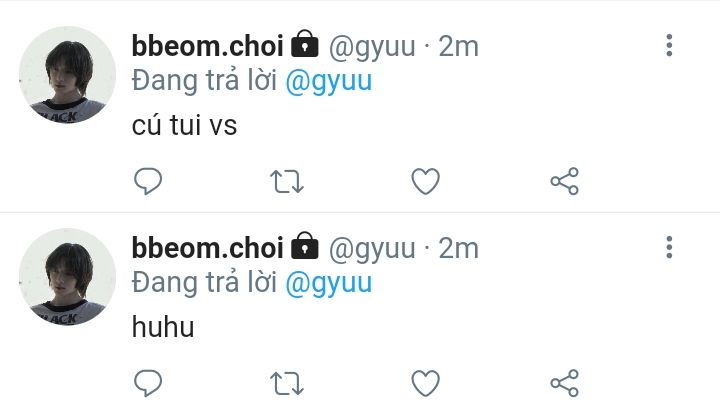Retweet the "cú tui vs" tweet
The height and width of the screenshot is (405, 720).
pyautogui.click(x=287, y=181)
